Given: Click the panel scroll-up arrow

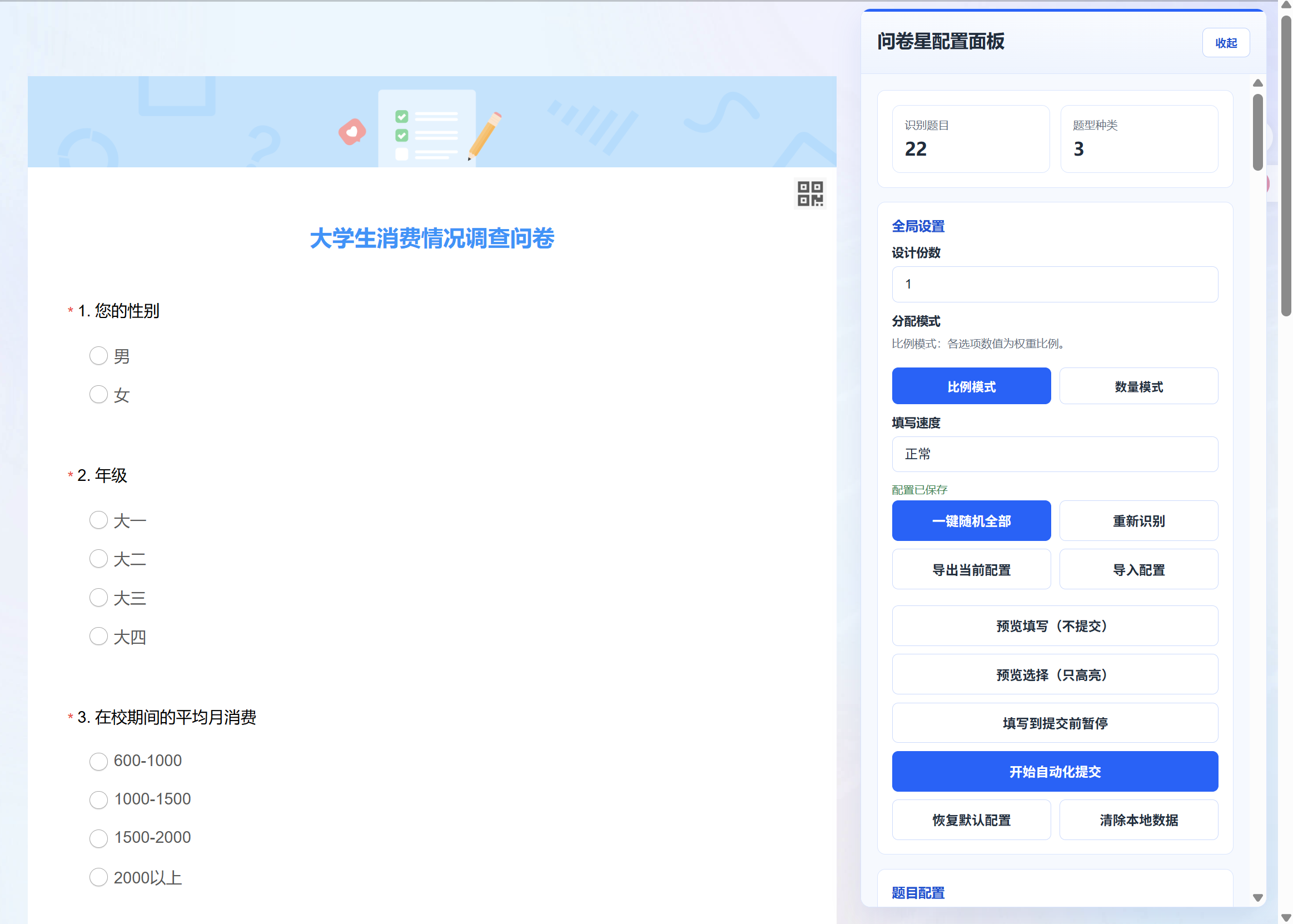Looking at the screenshot, I should coord(1257,83).
